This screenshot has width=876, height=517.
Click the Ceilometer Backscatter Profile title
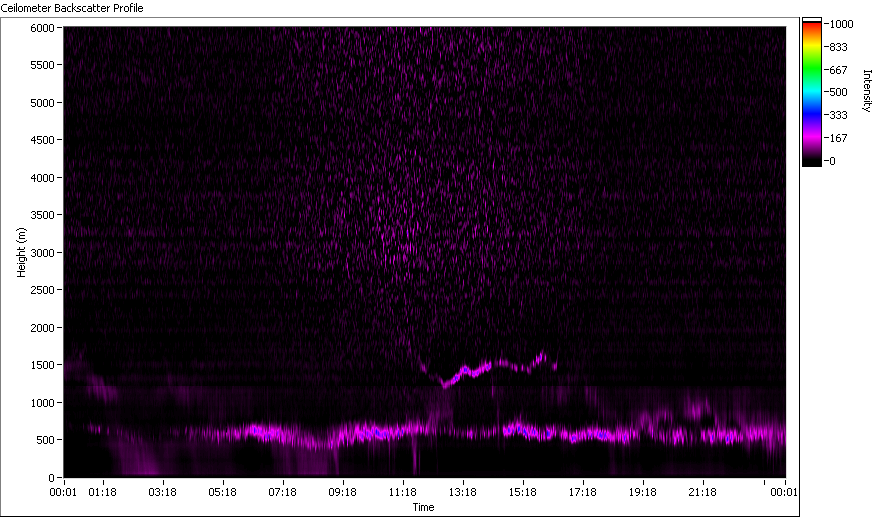pos(72,8)
